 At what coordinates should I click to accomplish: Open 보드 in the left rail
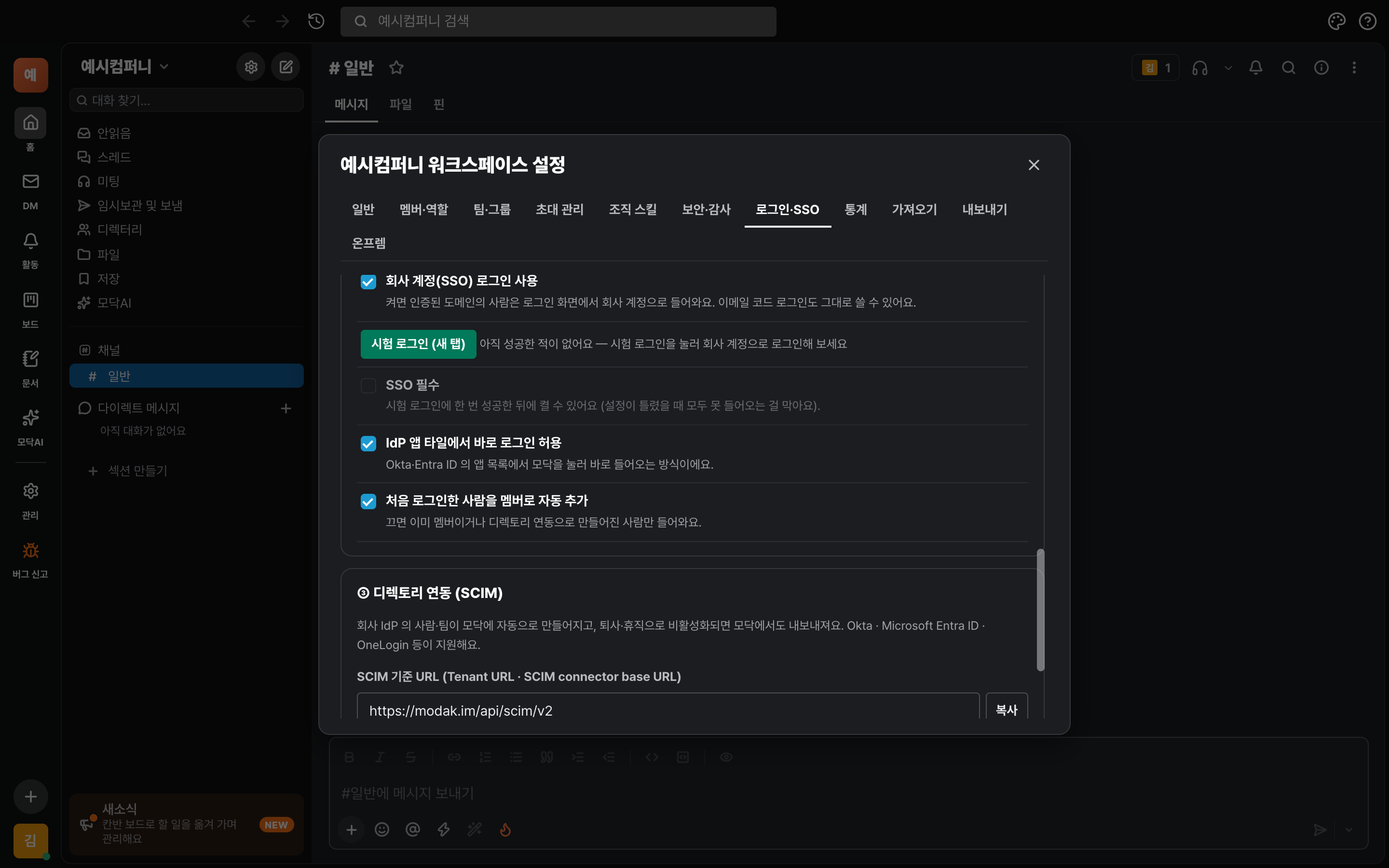(30, 310)
